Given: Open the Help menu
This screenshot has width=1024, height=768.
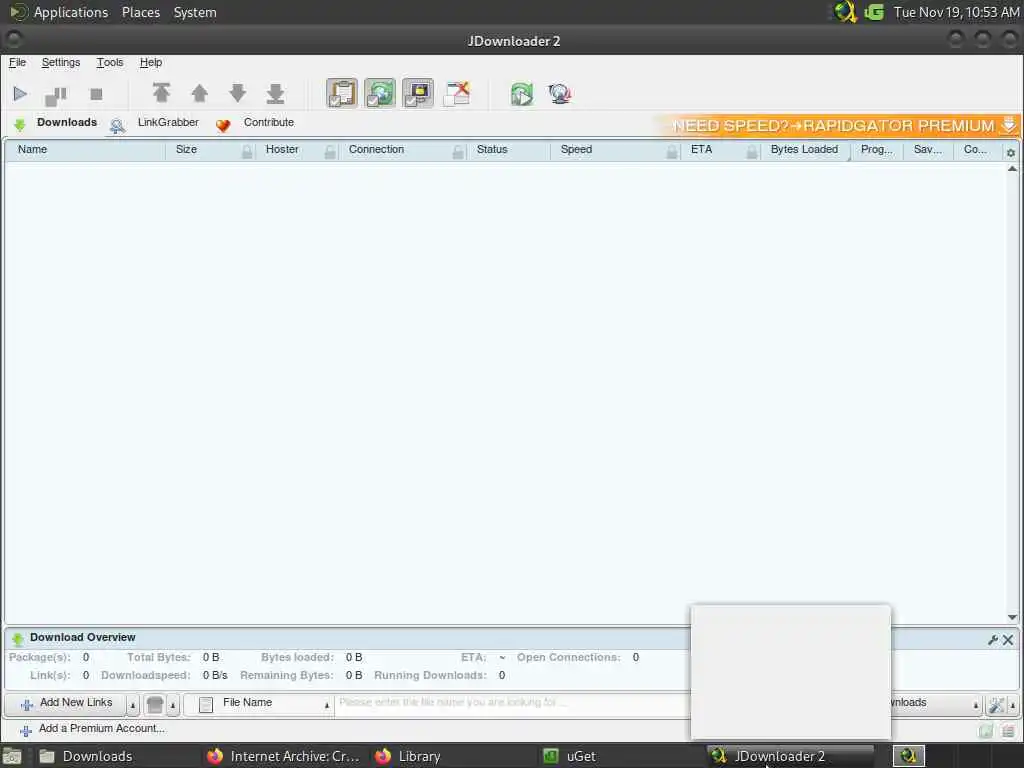Looking at the screenshot, I should pos(151,63).
